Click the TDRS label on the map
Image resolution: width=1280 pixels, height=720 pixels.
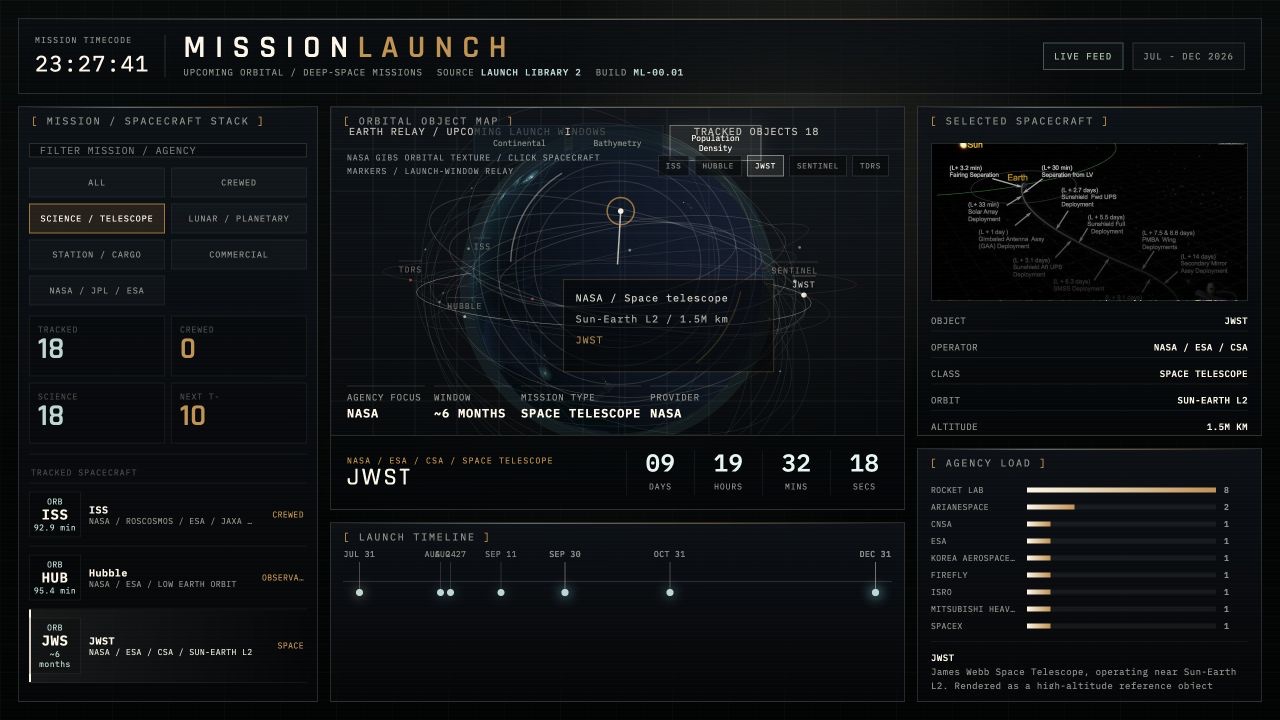click(x=411, y=270)
